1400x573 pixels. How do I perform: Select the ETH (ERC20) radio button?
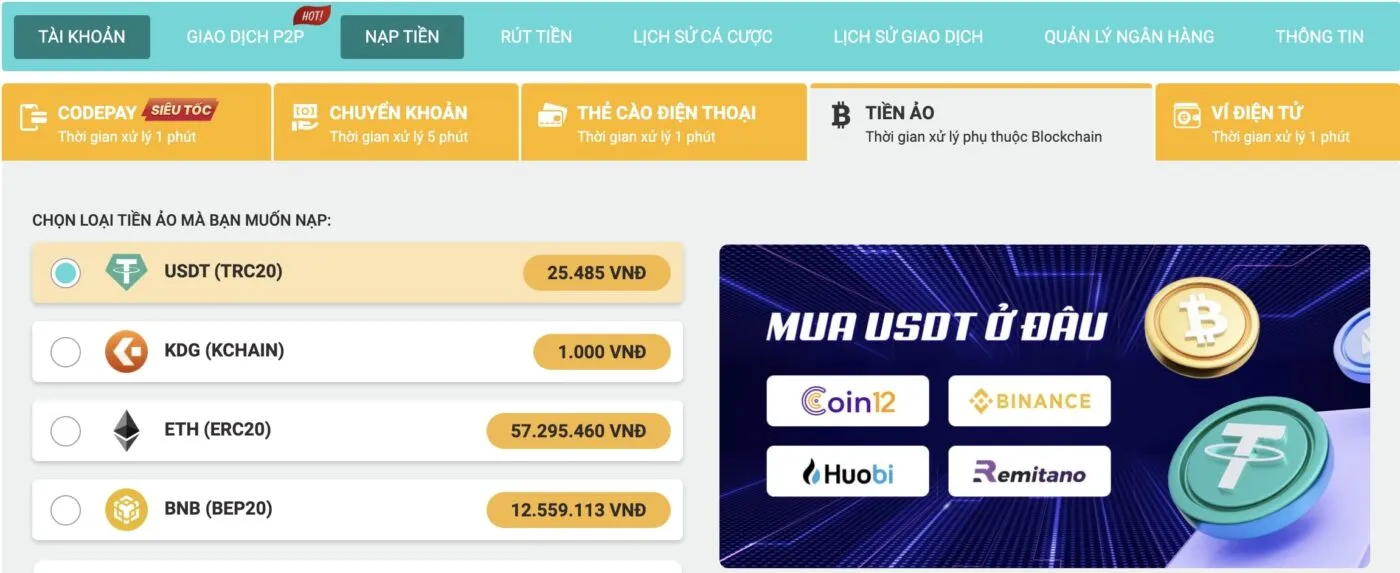tap(66, 431)
